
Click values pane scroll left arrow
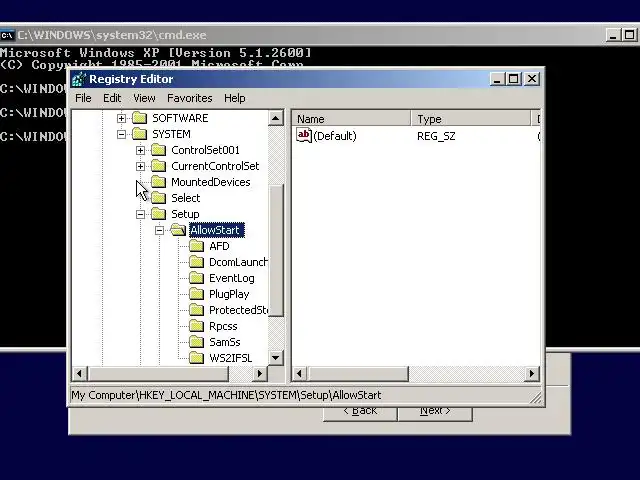300,373
